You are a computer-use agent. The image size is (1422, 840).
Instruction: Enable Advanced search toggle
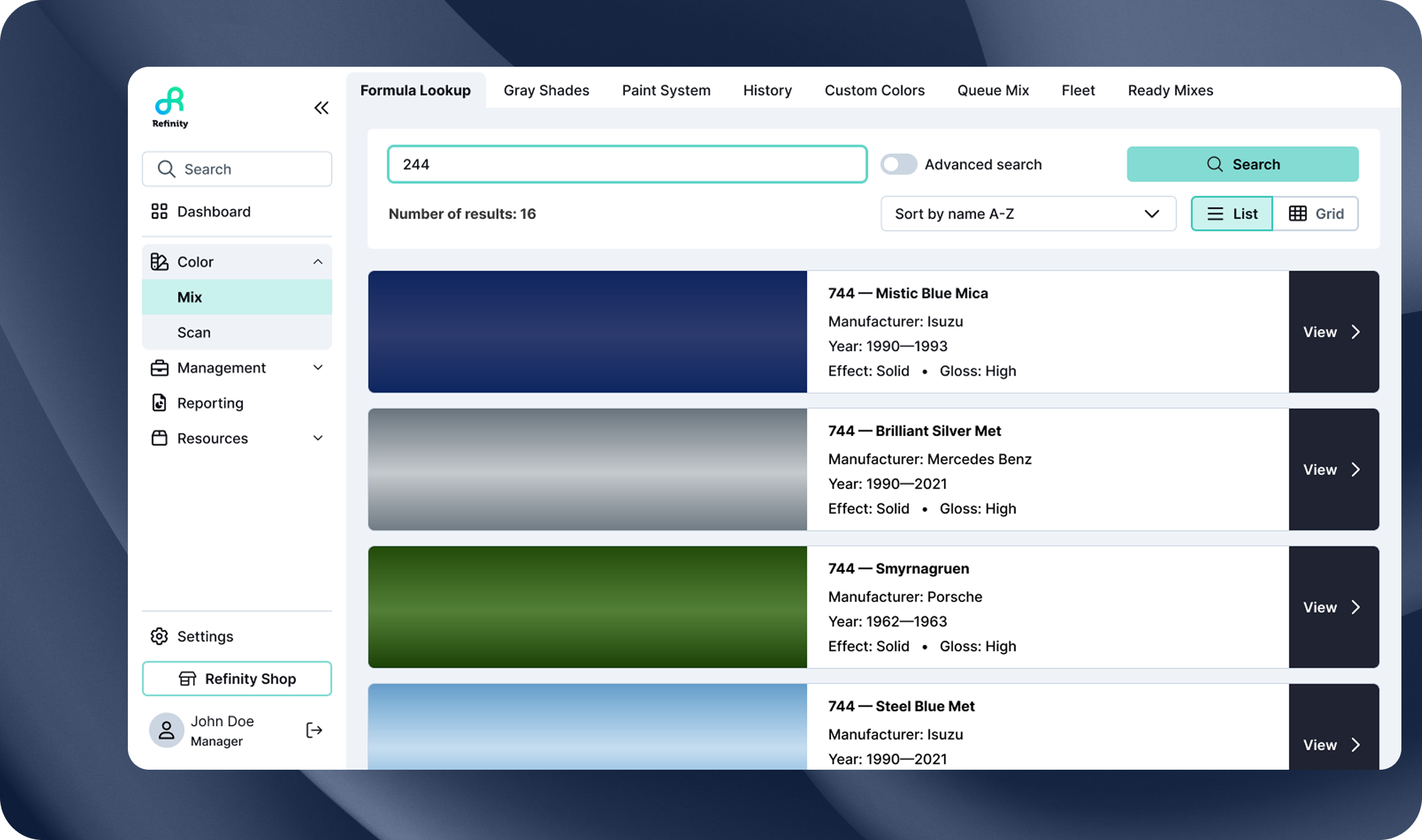899,164
